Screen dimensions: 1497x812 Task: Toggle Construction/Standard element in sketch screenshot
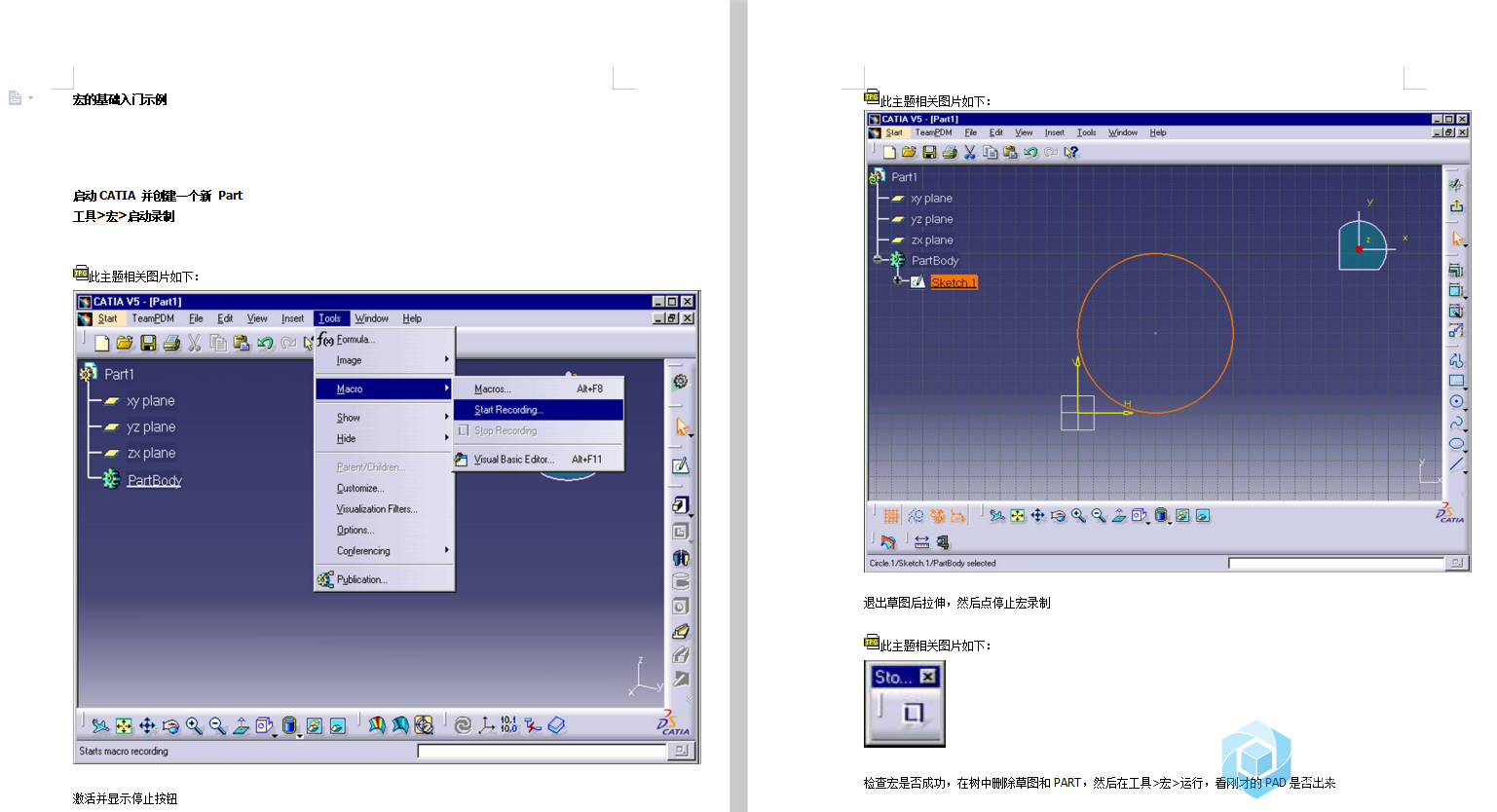937,516
